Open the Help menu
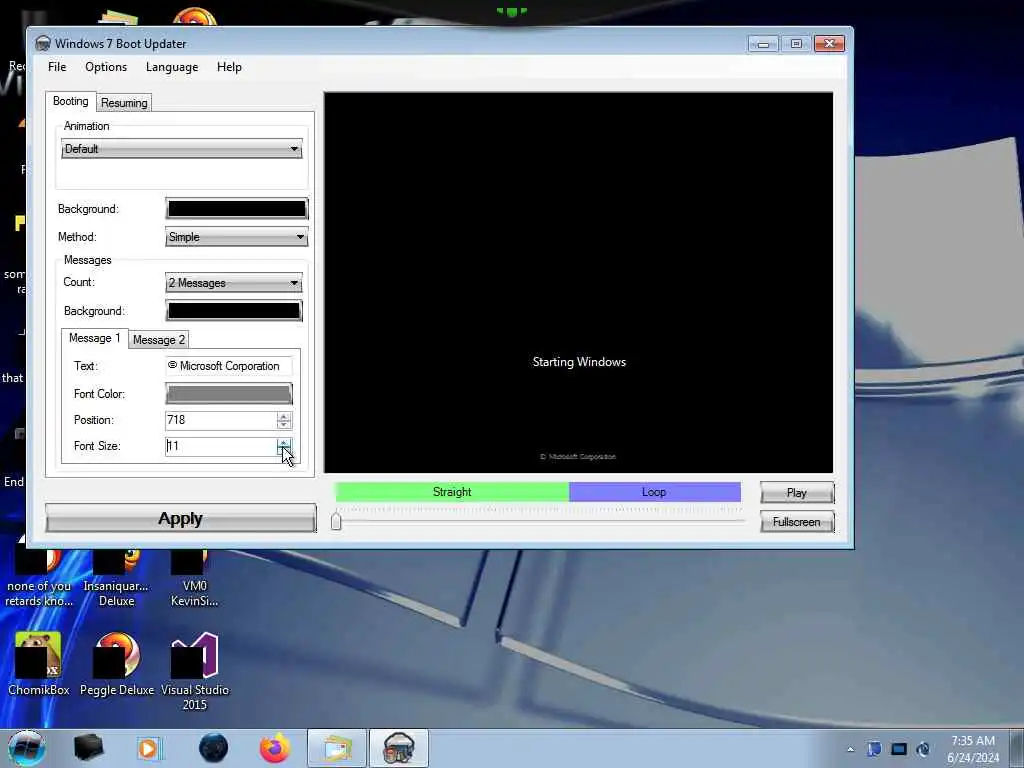This screenshot has width=1024, height=768. point(229,67)
